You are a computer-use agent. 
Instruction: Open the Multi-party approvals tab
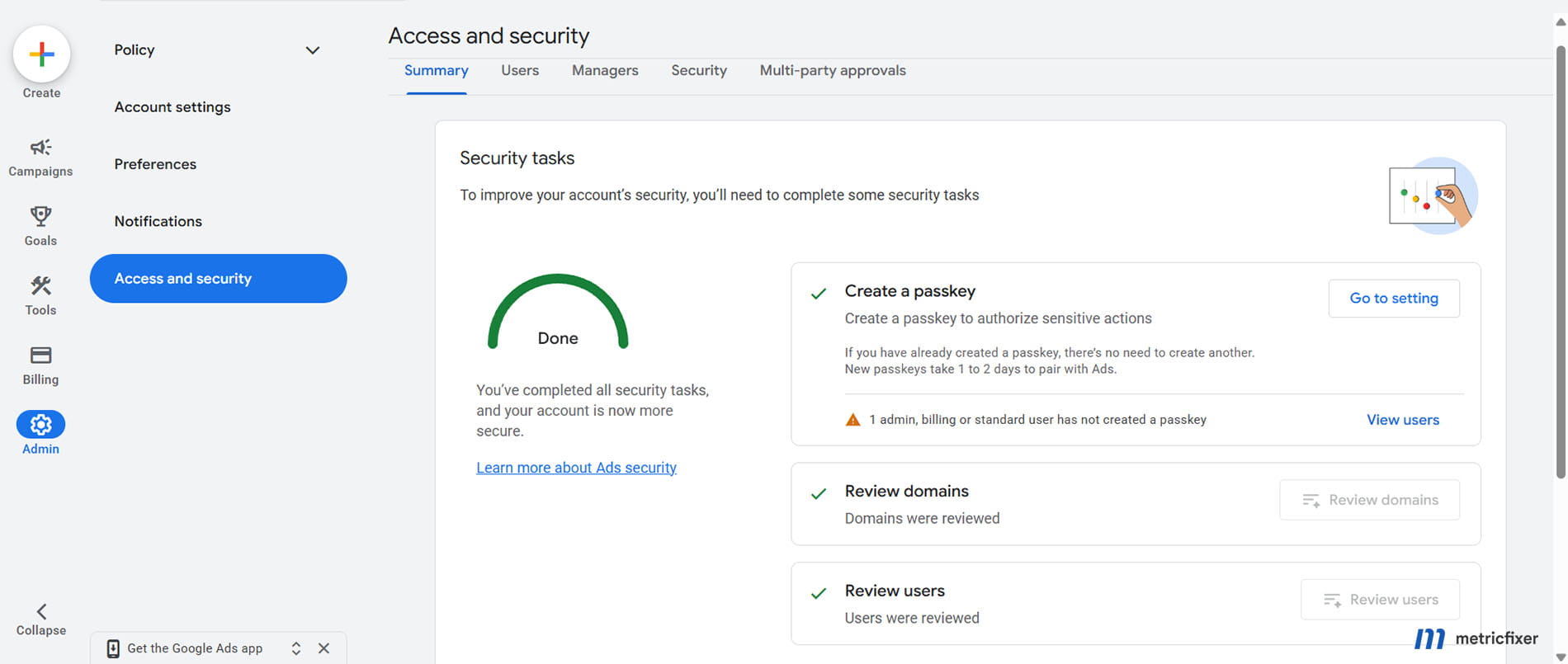coord(833,71)
